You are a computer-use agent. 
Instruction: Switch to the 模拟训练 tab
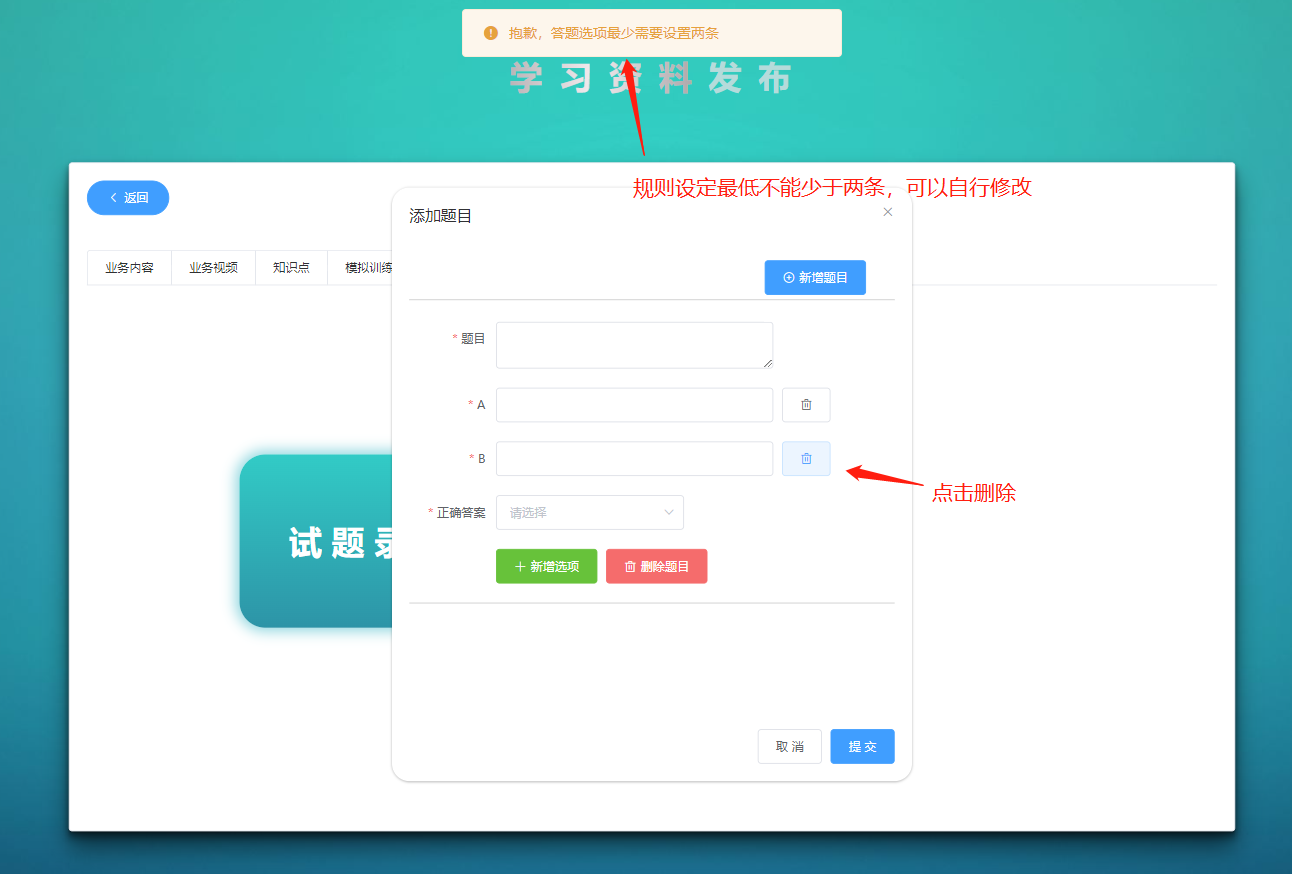(362, 267)
